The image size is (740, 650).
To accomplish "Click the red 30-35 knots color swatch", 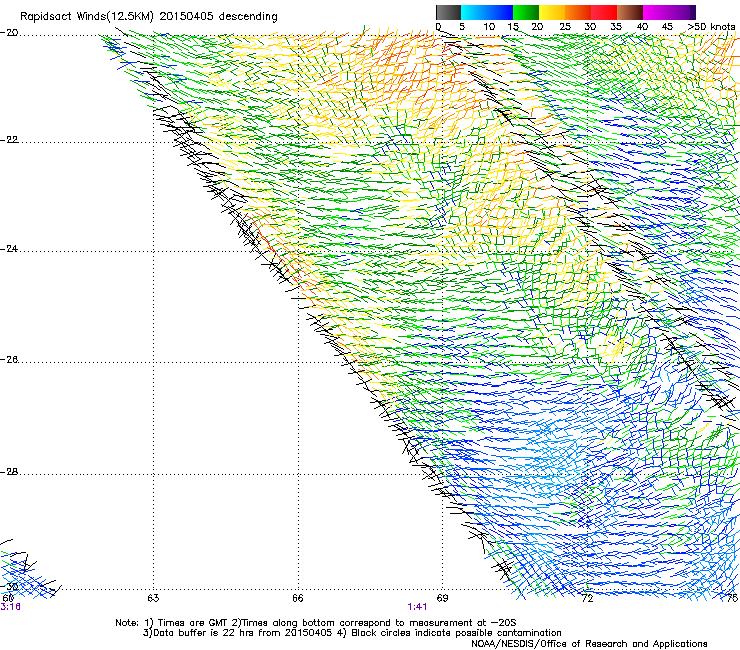I will (604, 12).
